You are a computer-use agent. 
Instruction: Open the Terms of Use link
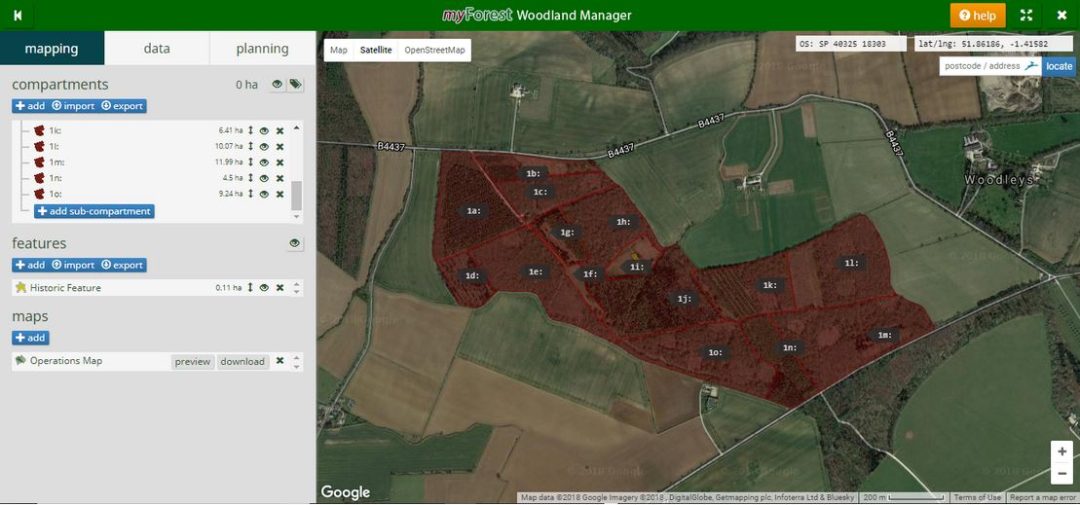click(x=978, y=497)
